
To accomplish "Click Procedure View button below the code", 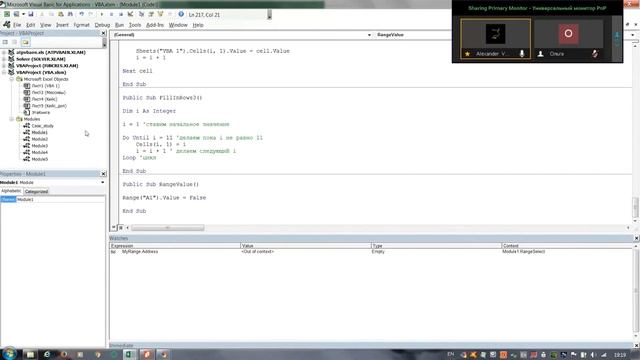I will click(114, 228).
